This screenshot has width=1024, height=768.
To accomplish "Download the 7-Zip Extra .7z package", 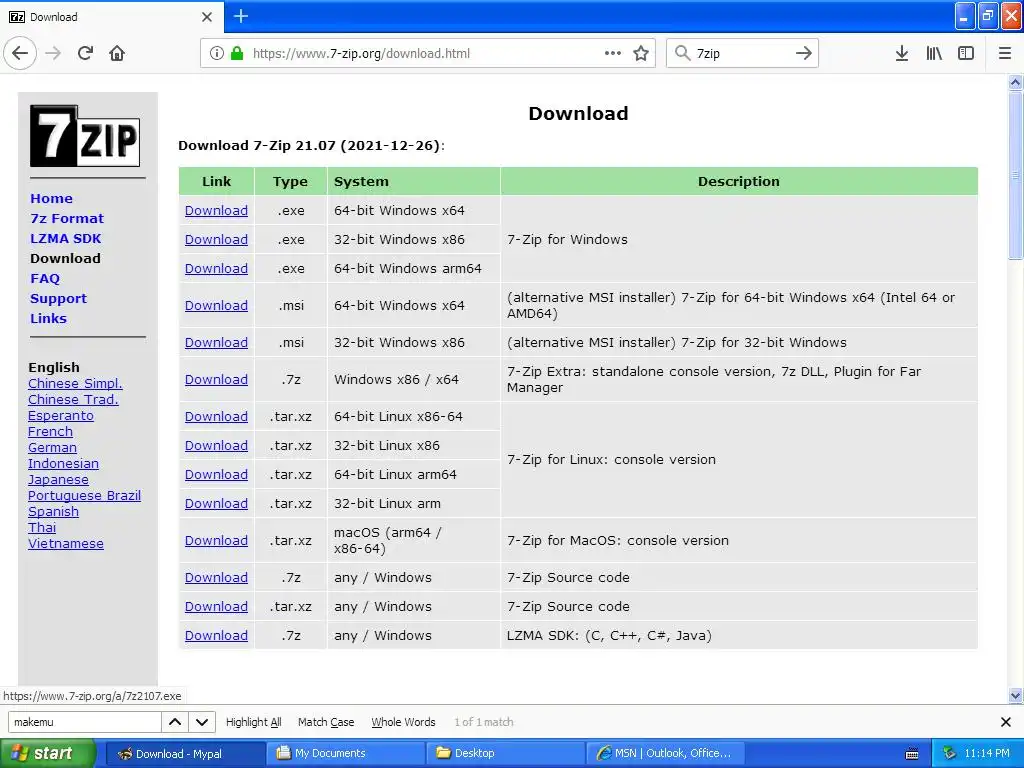I will tap(216, 380).
